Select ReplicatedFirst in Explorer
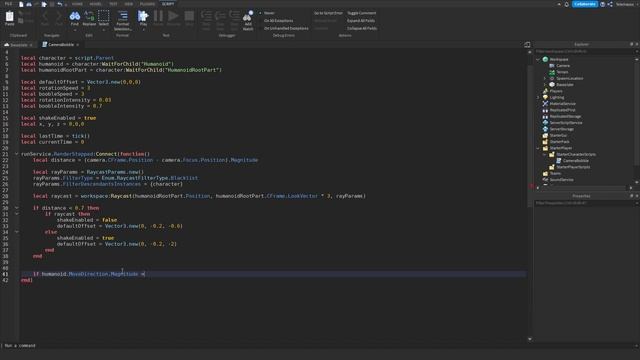 [562, 110]
